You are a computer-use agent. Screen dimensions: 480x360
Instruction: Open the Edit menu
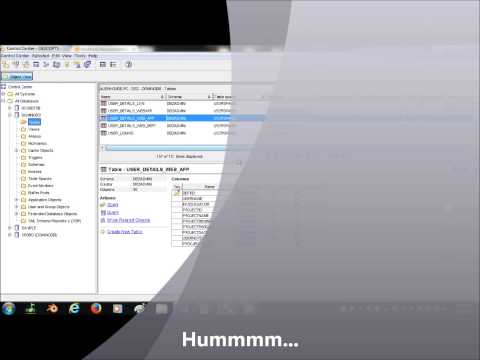56,56
